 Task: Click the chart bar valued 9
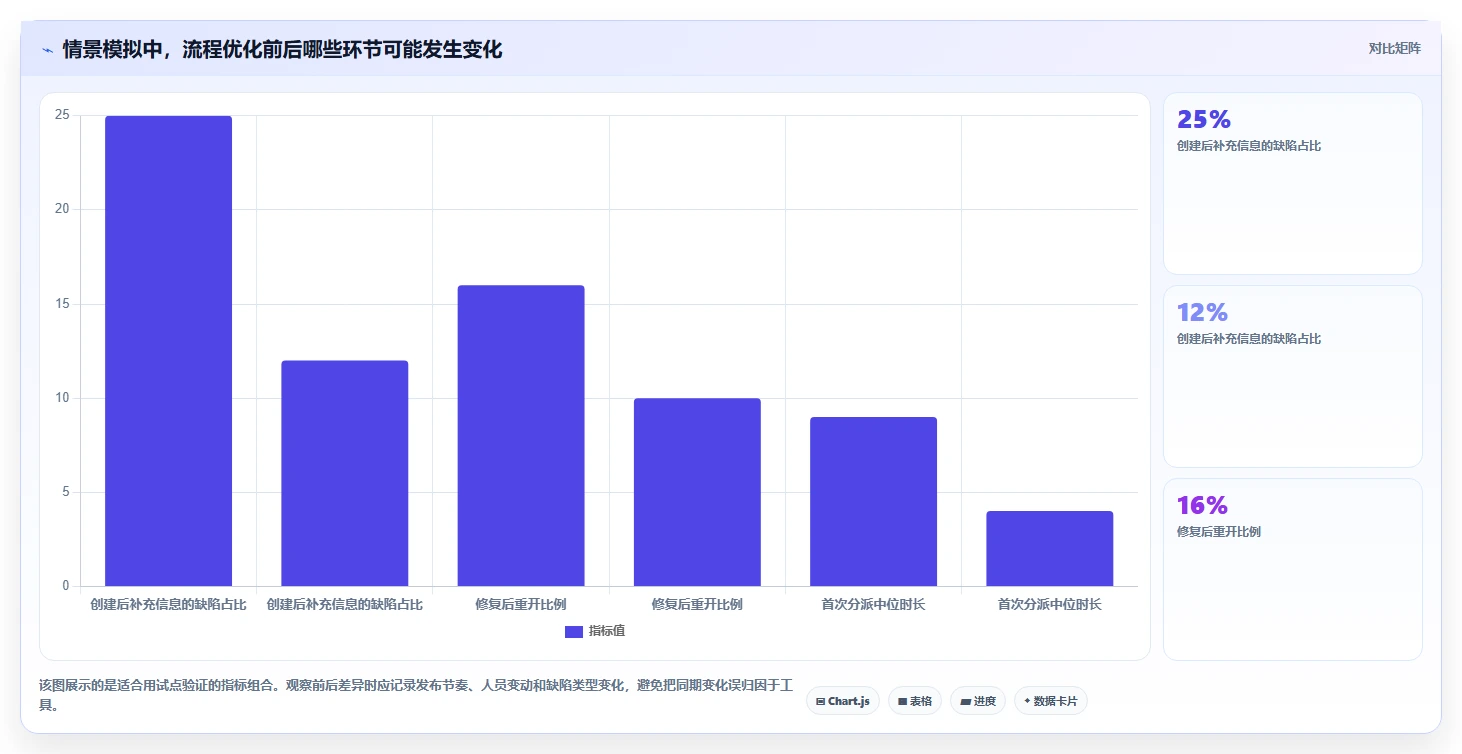pyautogui.click(x=873, y=501)
